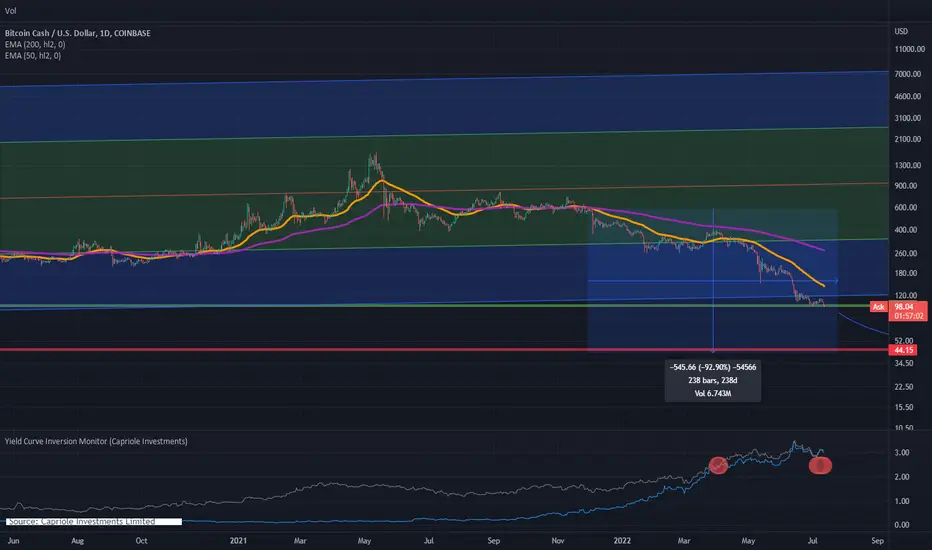Click the 120.00 price axis label
The image size is (932, 550).
click(906, 296)
